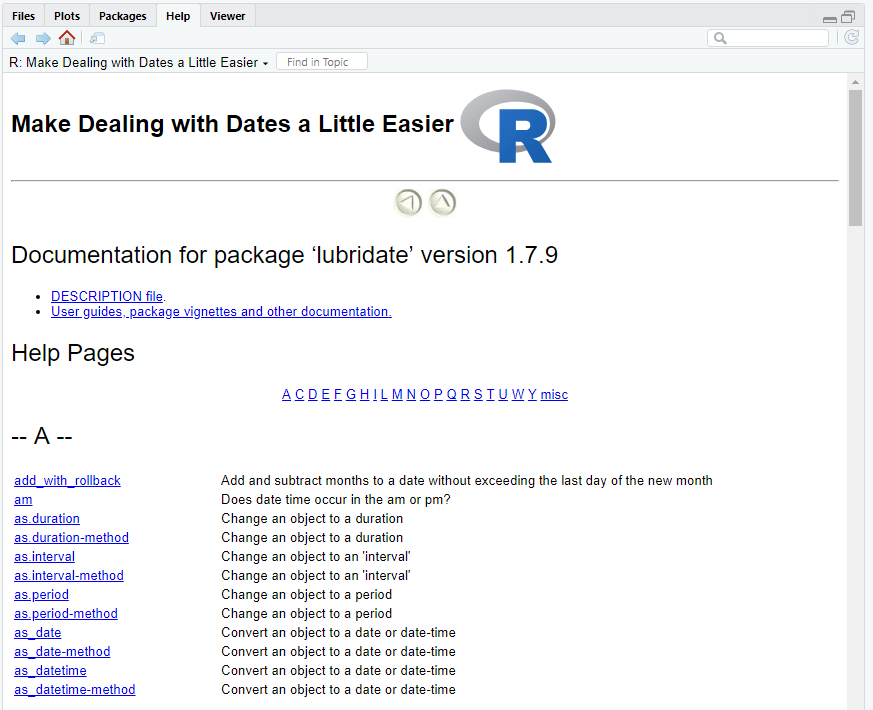Switch to the Viewer tab
The height and width of the screenshot is (710, 873).
[x=227, y=16]
